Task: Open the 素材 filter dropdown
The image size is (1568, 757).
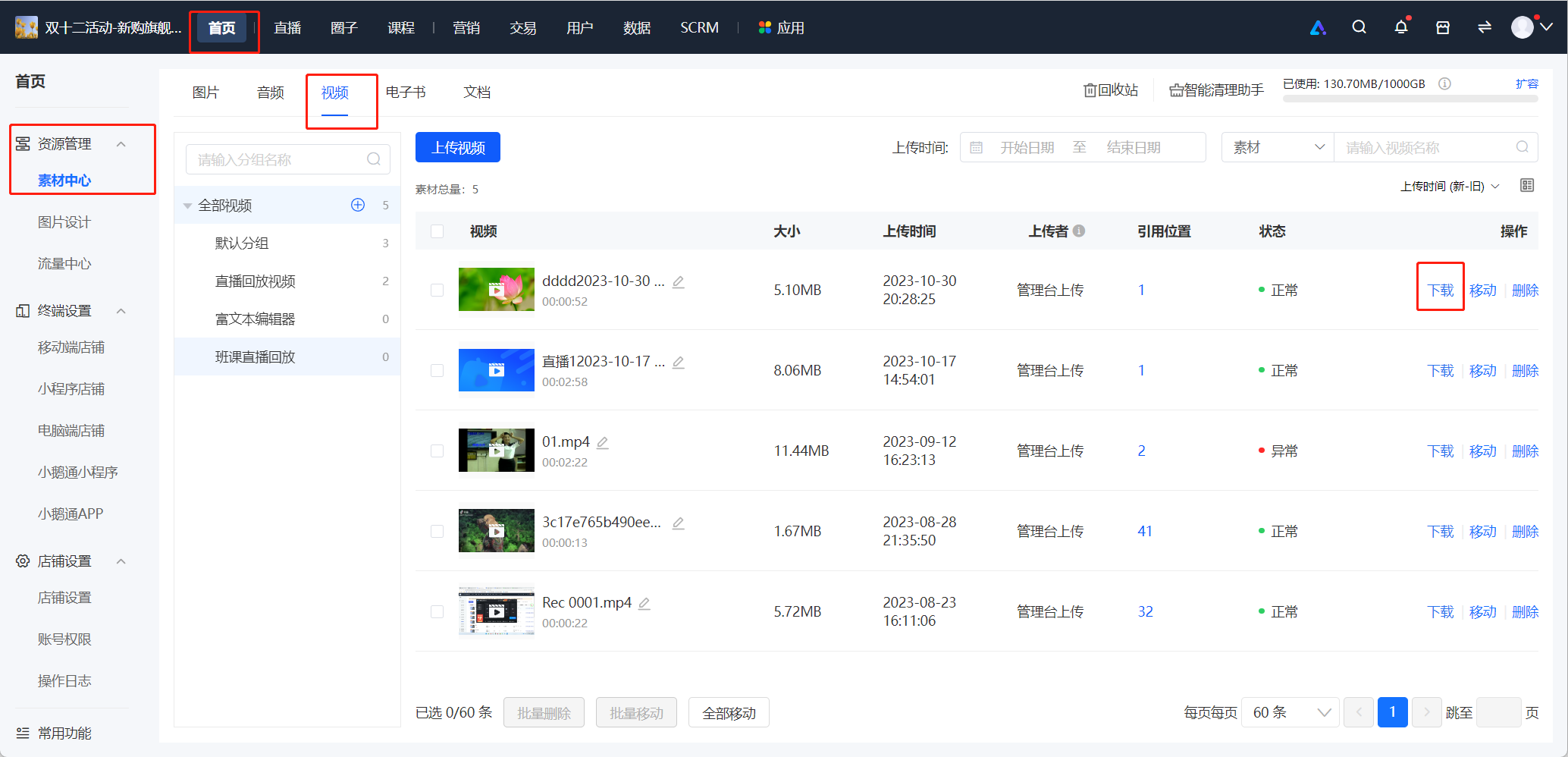Action: click(1278, 147)
